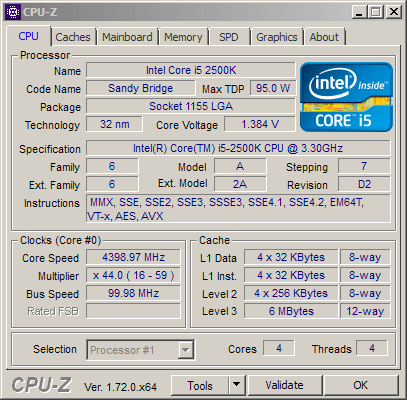Click the OK button
407x400 pixels.
pos(361,386)
